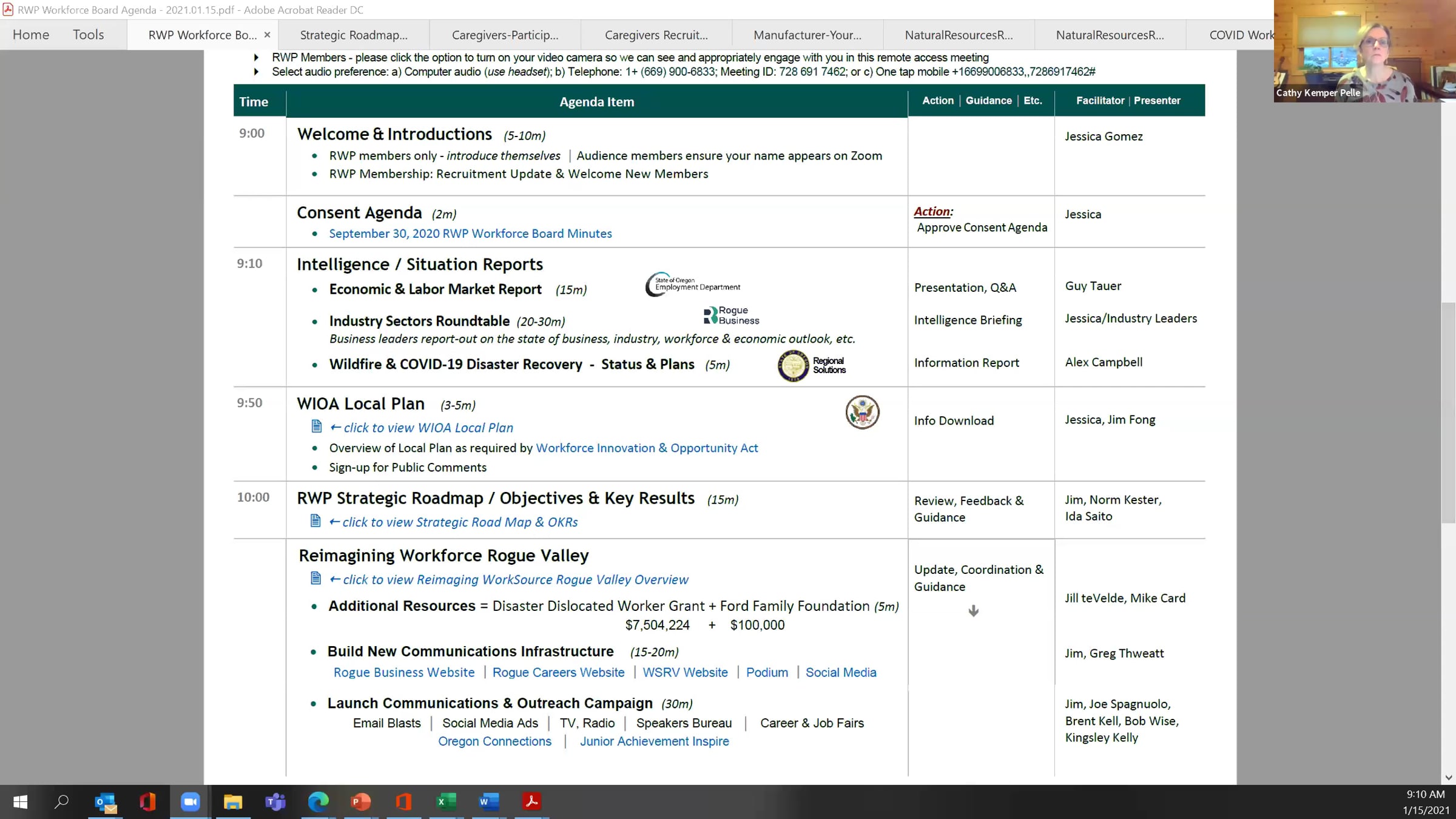
Task: Click the document icon beside Strategic Road Map link
Action: coord(315,521)
